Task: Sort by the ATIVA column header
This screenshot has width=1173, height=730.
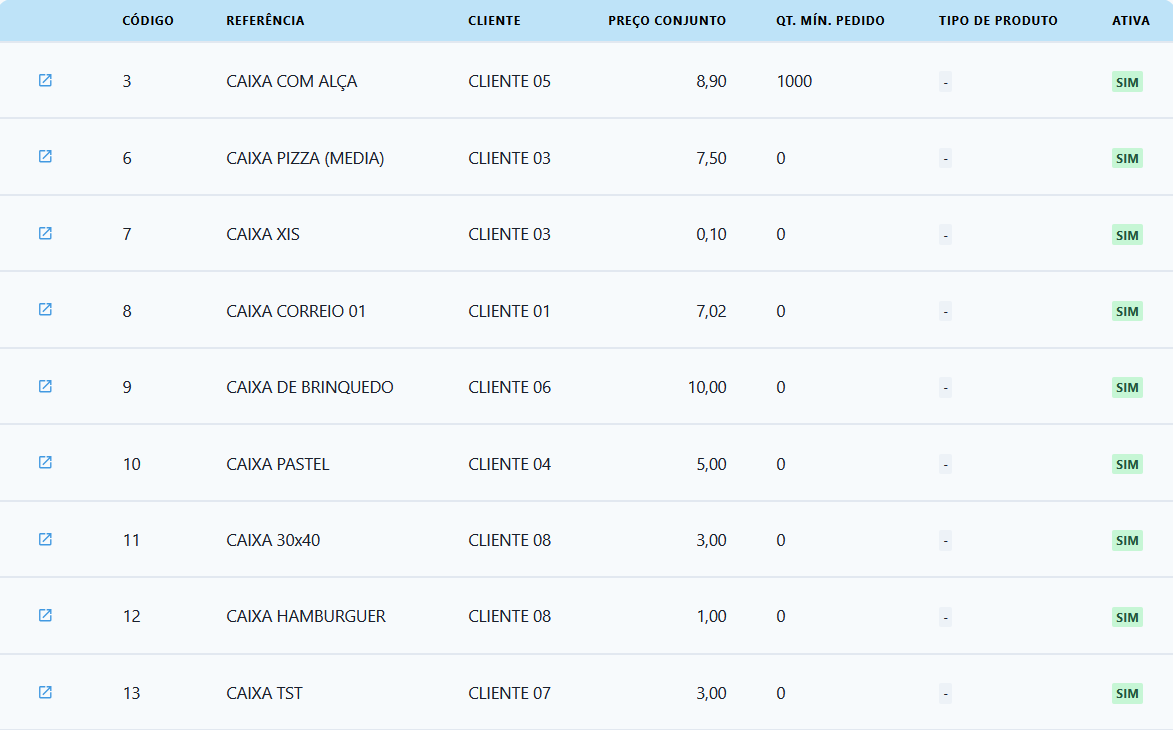Action: 1131,21
